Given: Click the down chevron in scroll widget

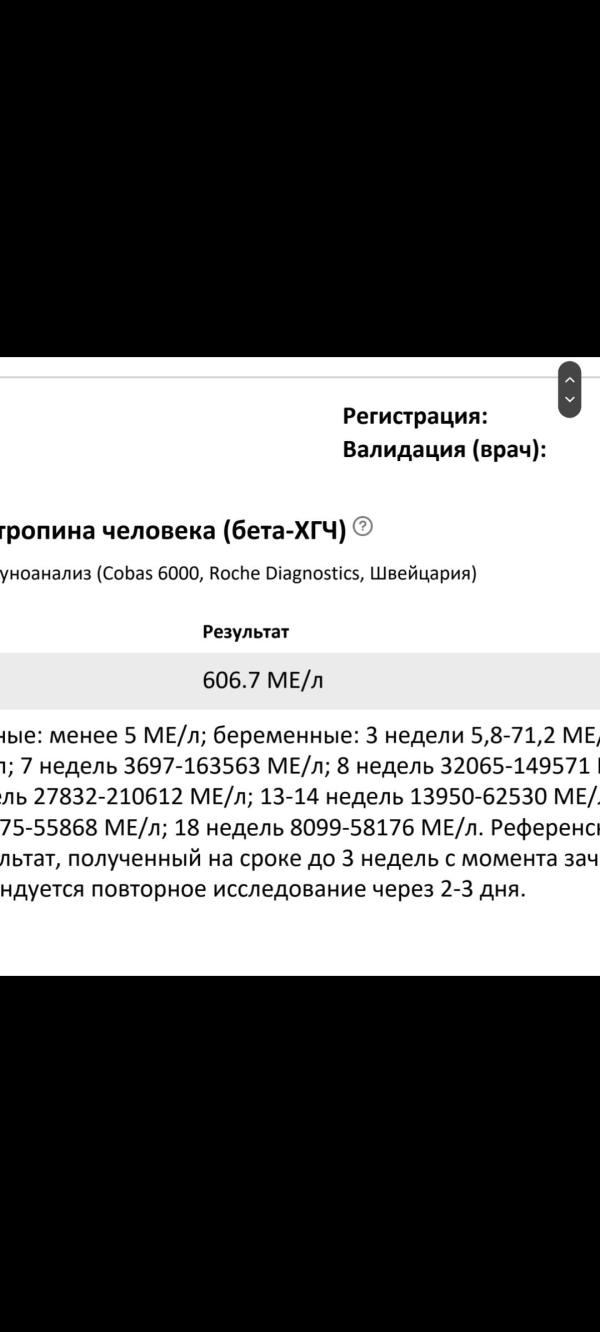Looking at the screenshot, I should (x=569, y=400).
